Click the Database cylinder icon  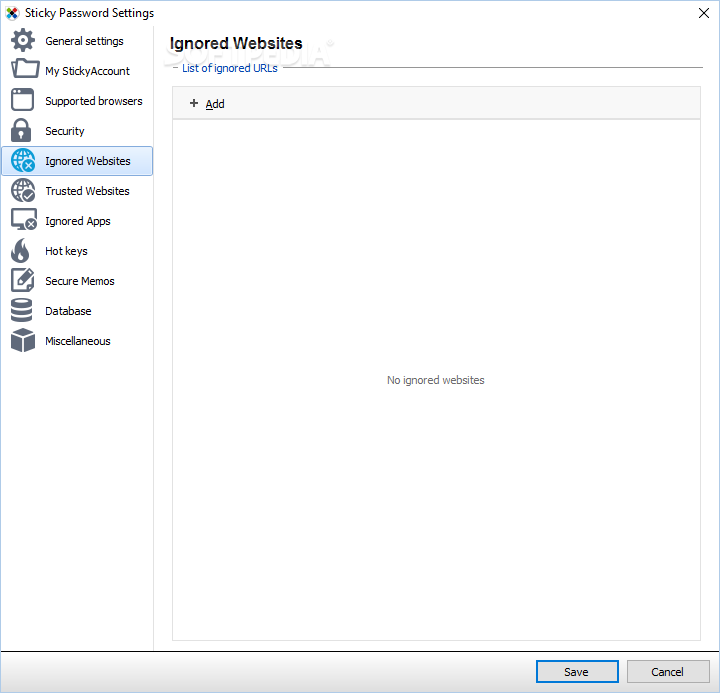(x=22, y=310)
